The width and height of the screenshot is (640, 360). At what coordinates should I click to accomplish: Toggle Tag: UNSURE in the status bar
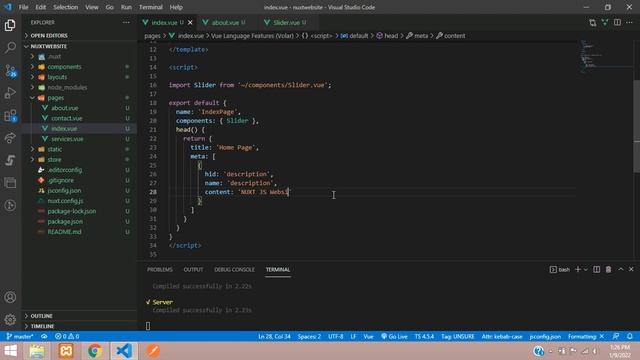point(458,336)
